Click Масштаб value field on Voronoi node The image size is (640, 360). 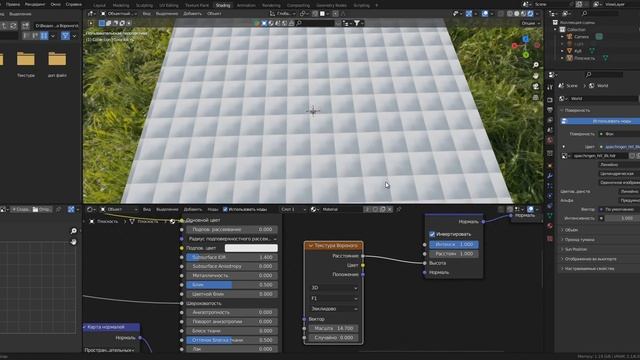[334, 328]
